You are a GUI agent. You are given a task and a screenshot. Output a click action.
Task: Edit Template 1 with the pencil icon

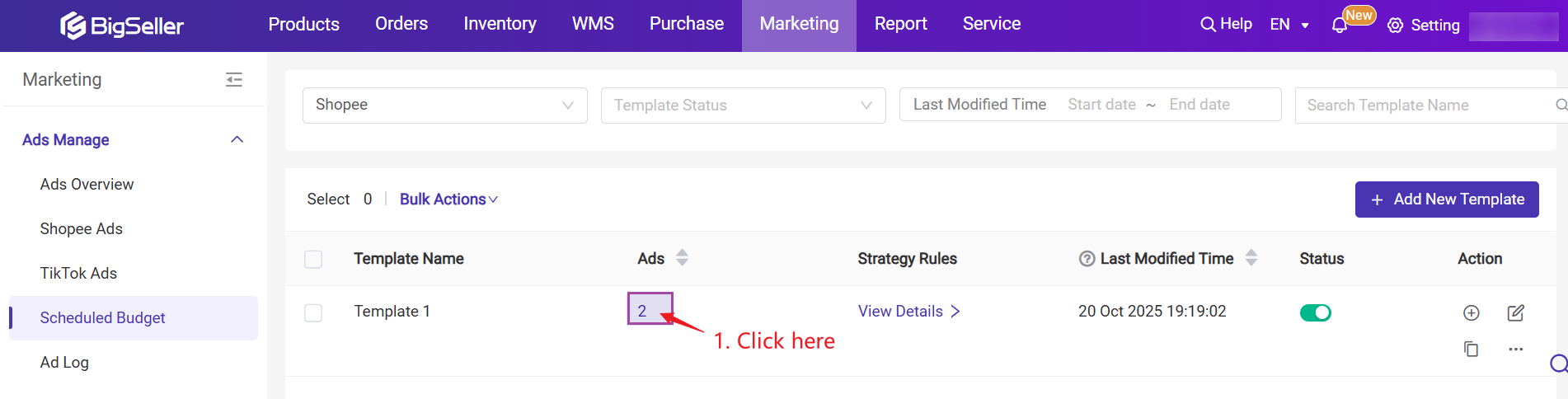coord(1515,312)
